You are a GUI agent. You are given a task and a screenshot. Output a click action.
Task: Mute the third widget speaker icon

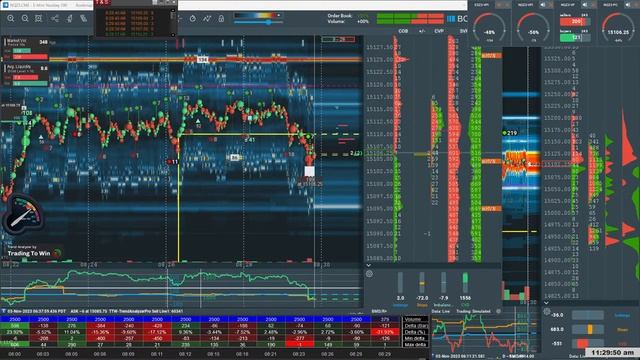(x=585, y=4)
